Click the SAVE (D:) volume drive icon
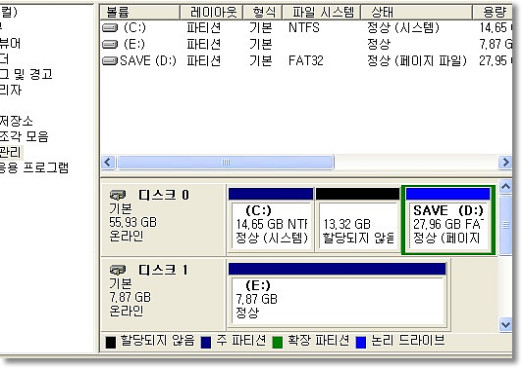The image size is (522, 368). click(x=110, y=61)
